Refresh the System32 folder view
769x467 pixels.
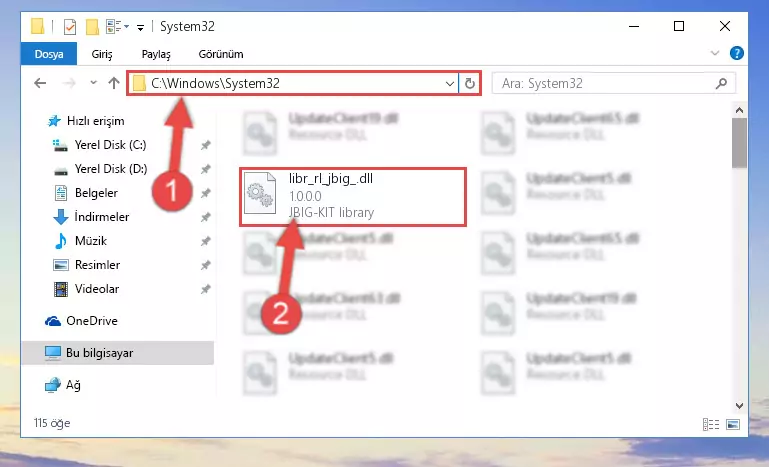pos(469,83)
